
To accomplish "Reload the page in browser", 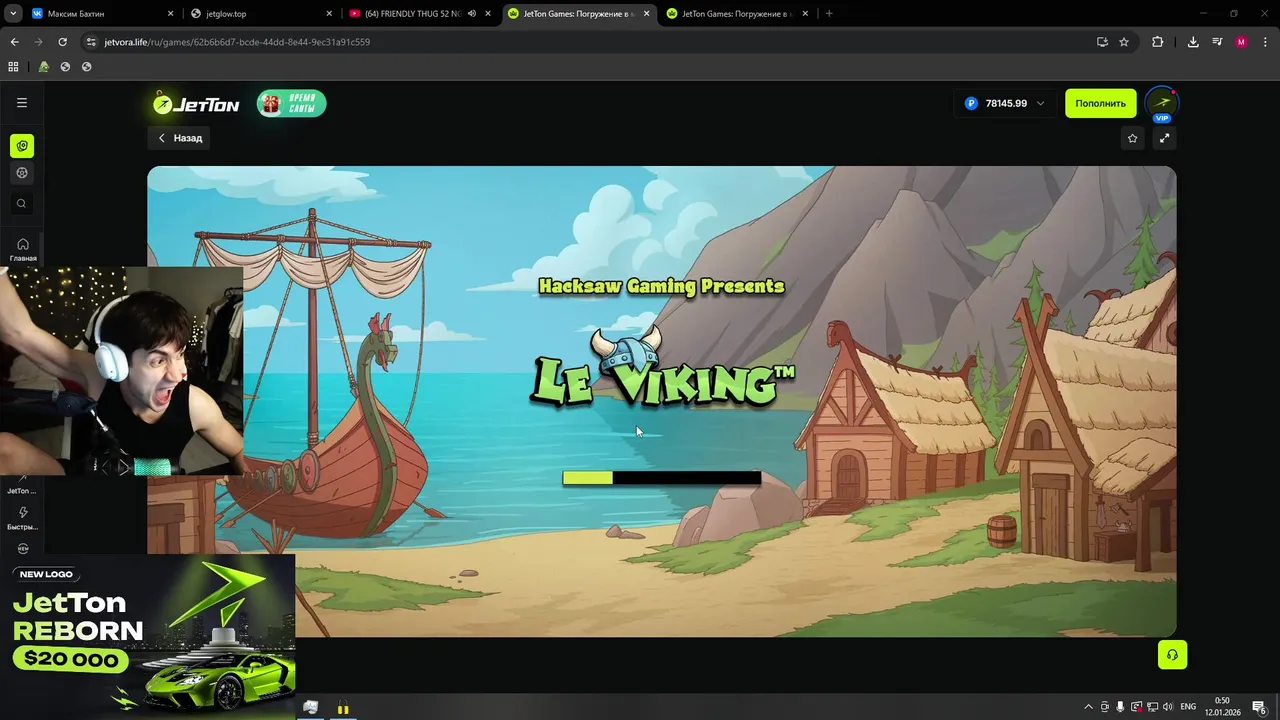I will click(x=62, y=42).
